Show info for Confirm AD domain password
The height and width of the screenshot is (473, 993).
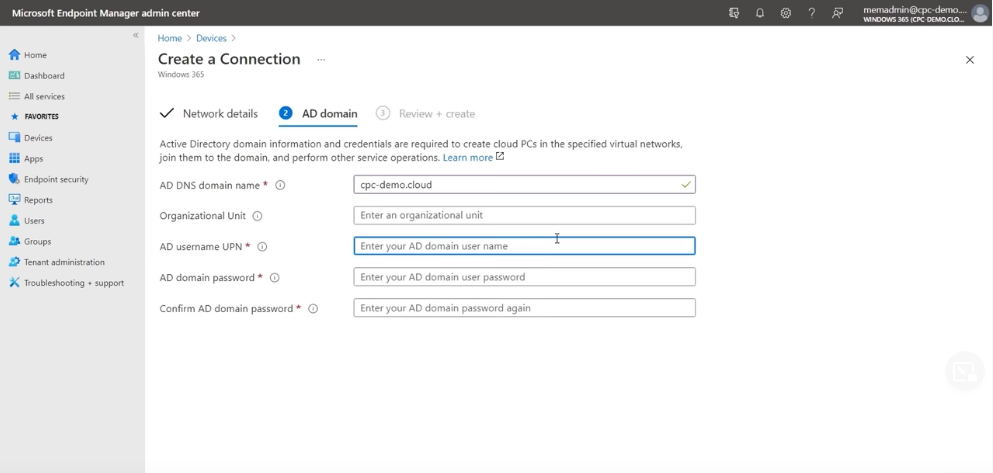313,308
